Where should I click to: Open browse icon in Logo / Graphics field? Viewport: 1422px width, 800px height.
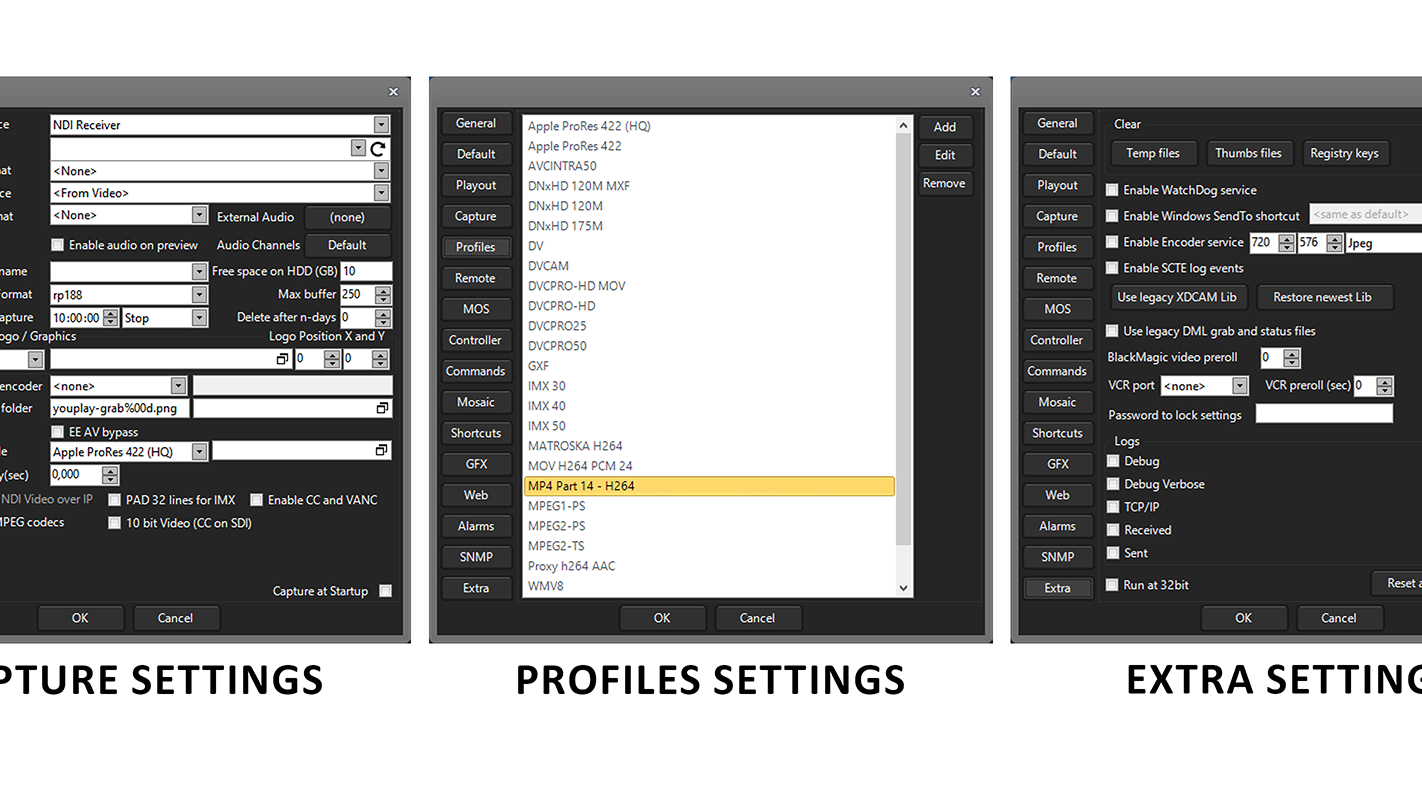coord(282,359)
